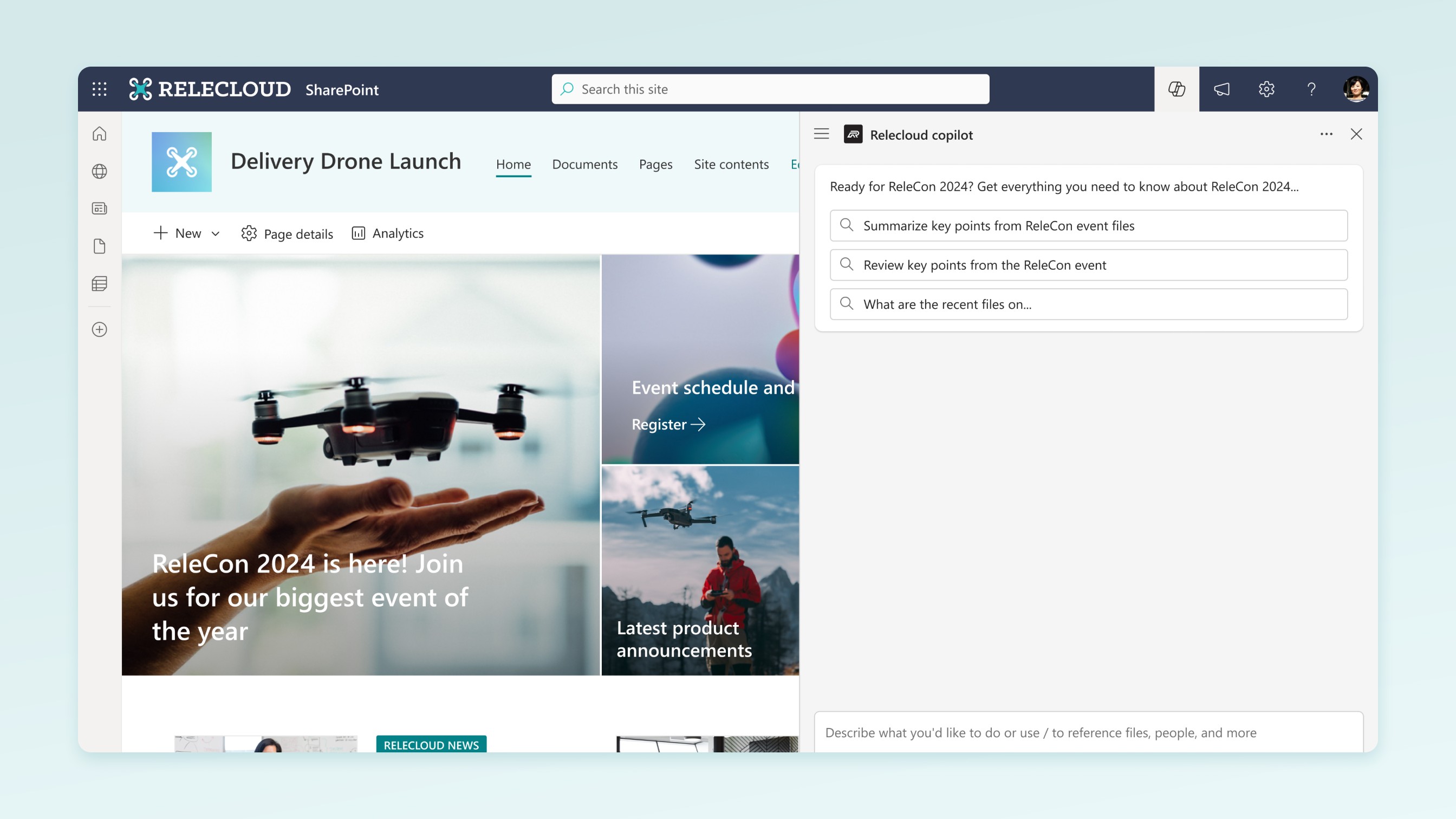Open the Settings gear icon

[x=1266, y=89]
